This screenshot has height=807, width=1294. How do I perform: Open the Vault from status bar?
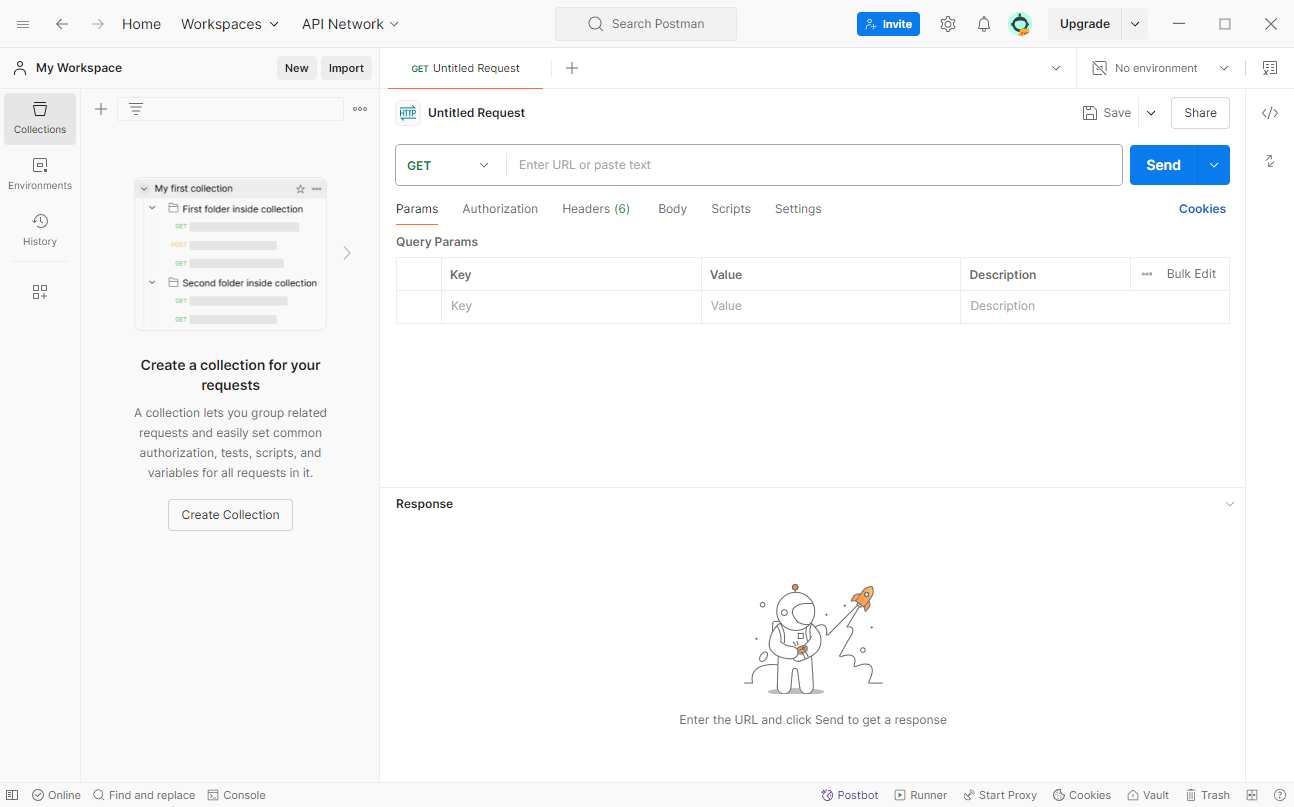tap(1148, 795)
